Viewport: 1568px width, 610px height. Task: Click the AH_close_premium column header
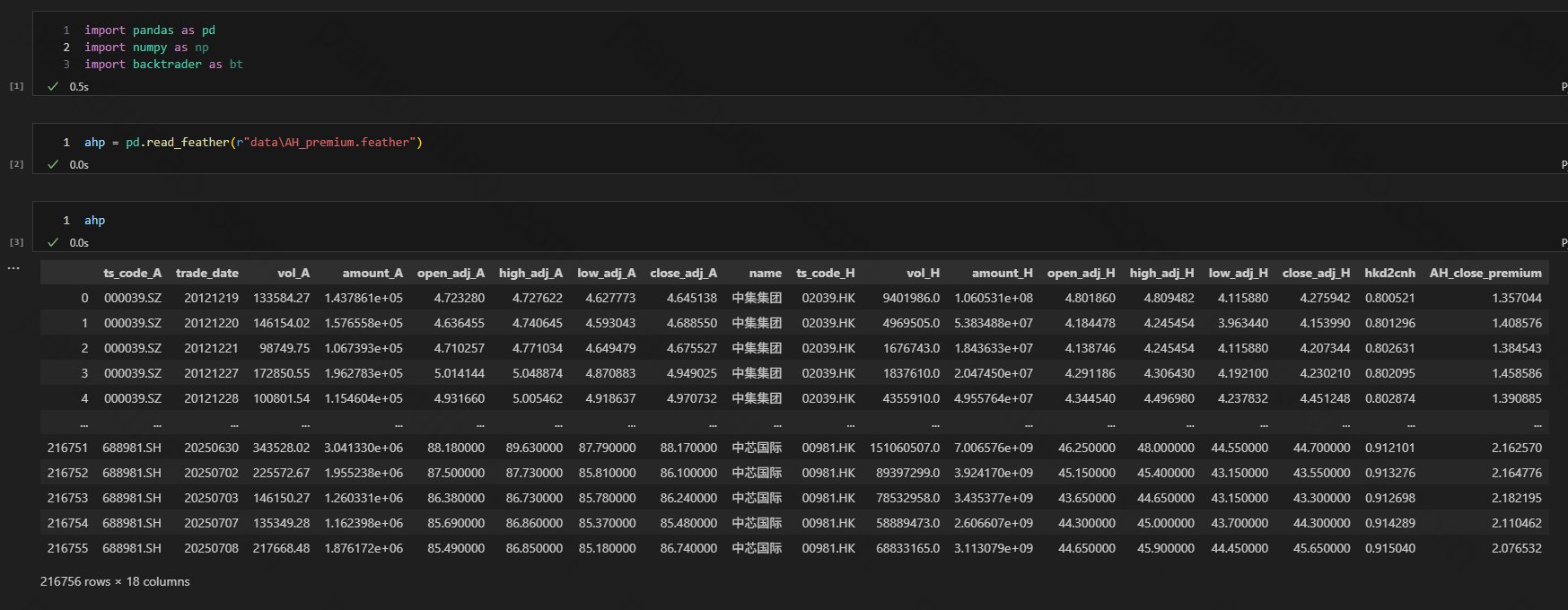(x=1485, y=274)
